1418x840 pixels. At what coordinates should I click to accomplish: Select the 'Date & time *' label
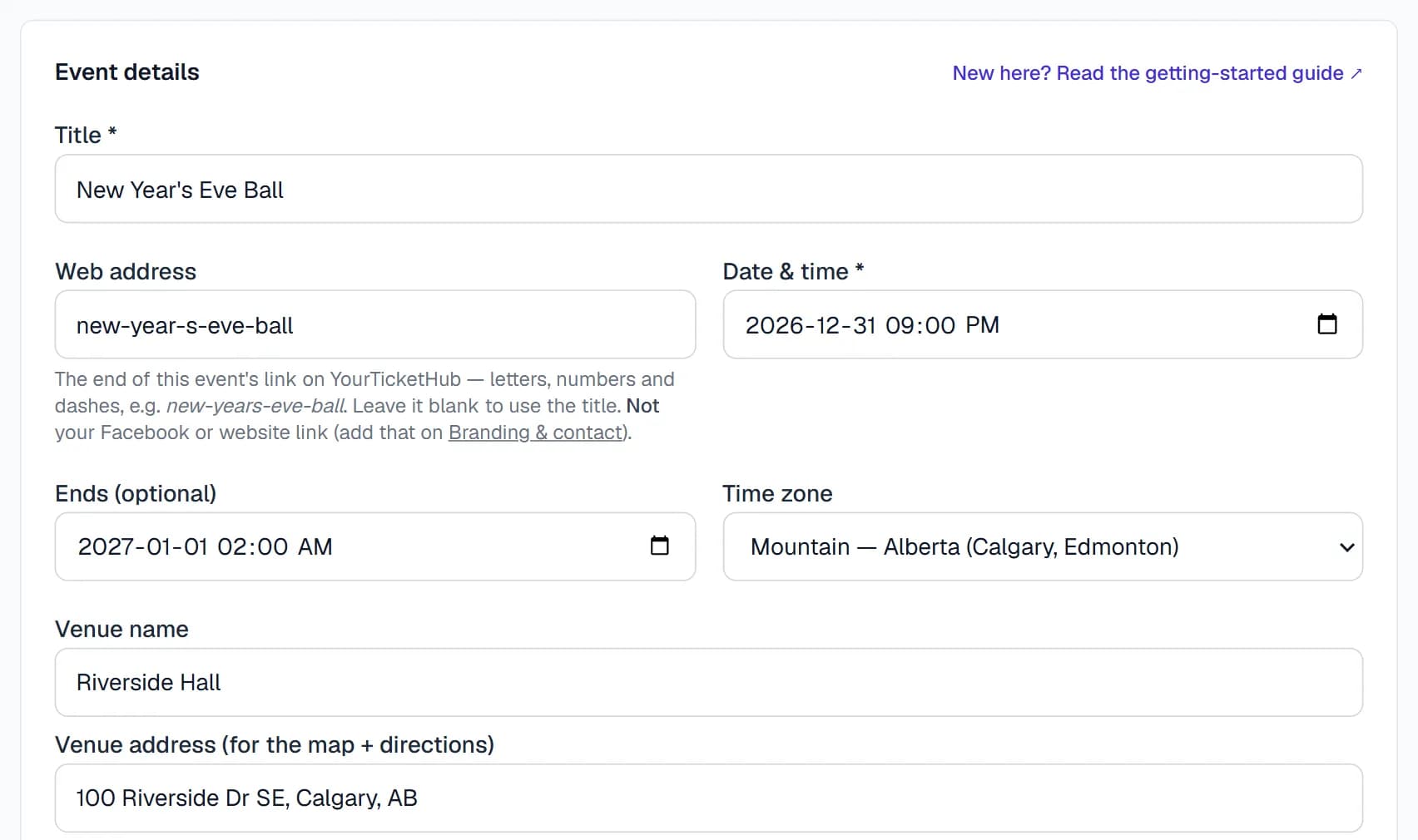coord(793,271)
